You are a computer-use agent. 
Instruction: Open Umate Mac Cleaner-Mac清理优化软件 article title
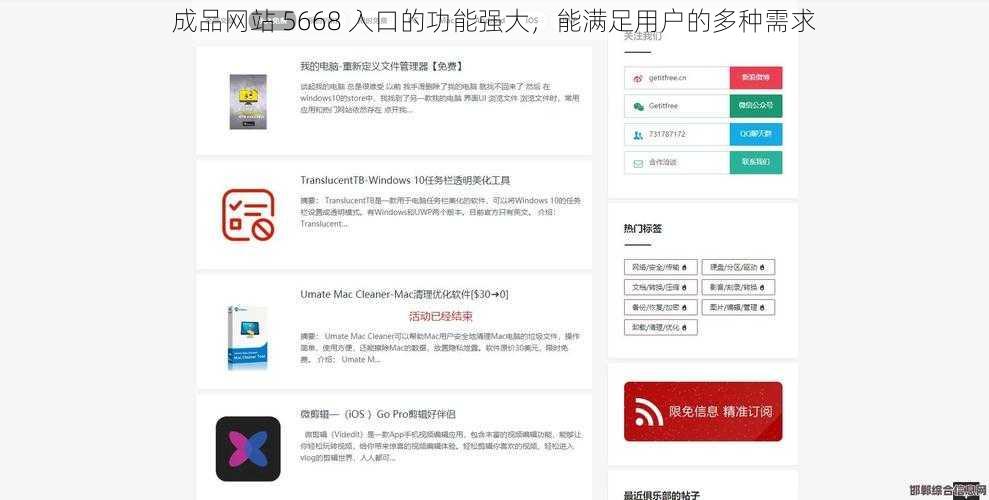404,294
